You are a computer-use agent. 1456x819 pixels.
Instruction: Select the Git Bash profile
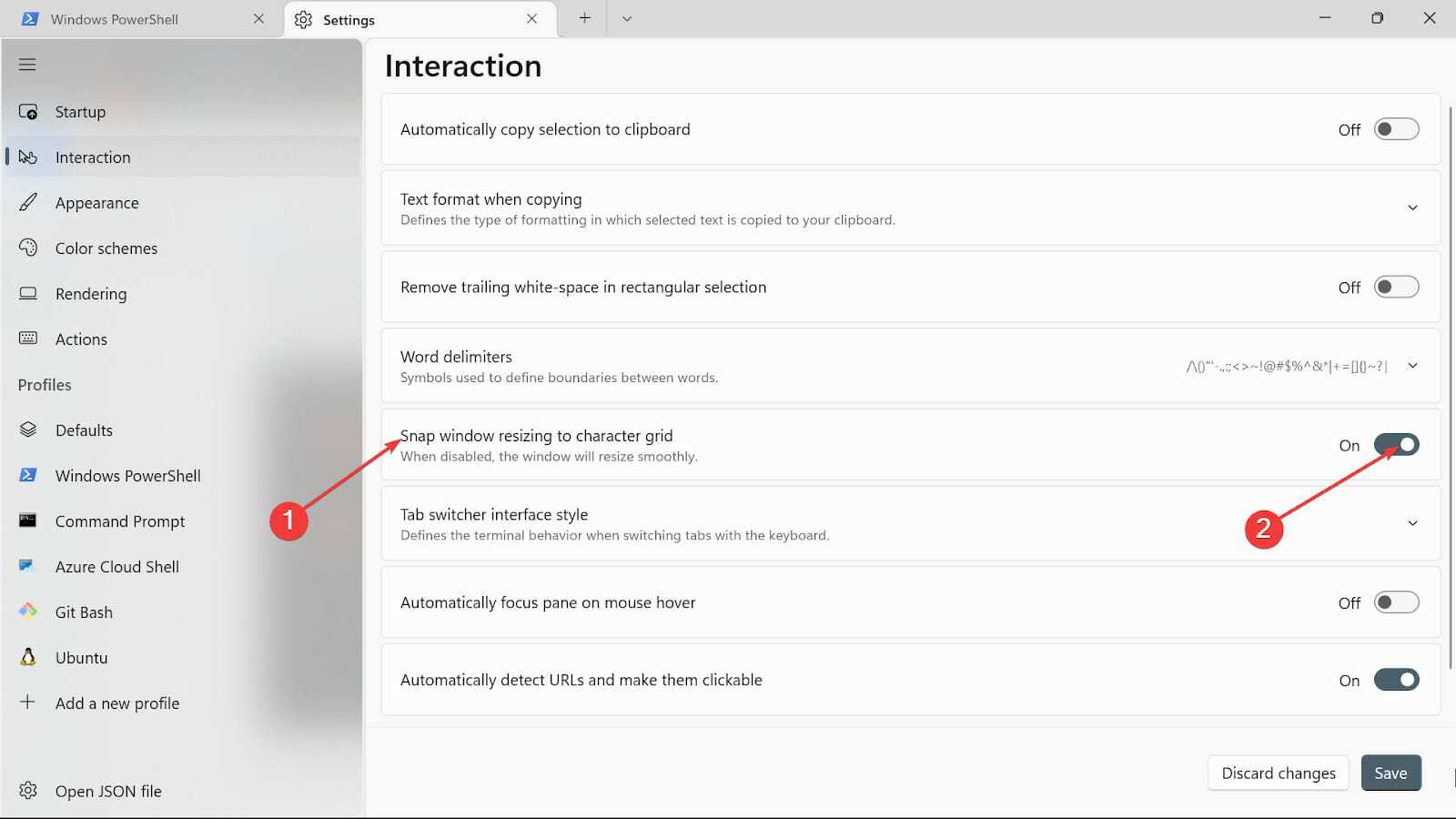click(182, 612)
